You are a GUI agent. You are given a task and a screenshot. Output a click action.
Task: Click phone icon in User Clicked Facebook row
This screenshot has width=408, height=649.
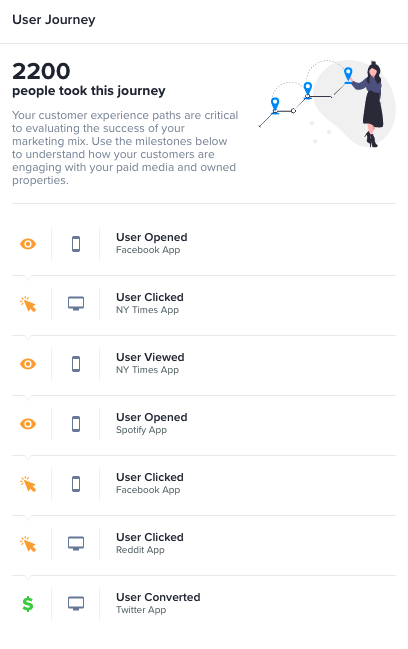(76, 484)
